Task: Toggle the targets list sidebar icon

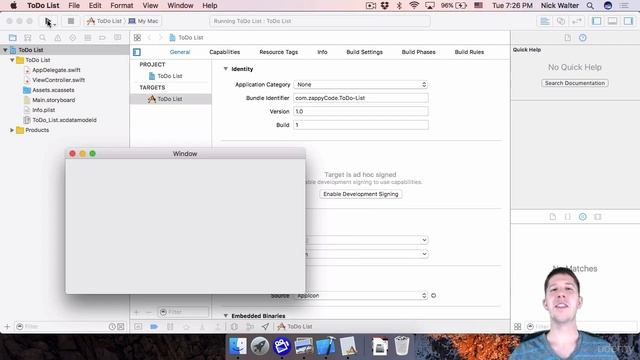Action: 137,52
